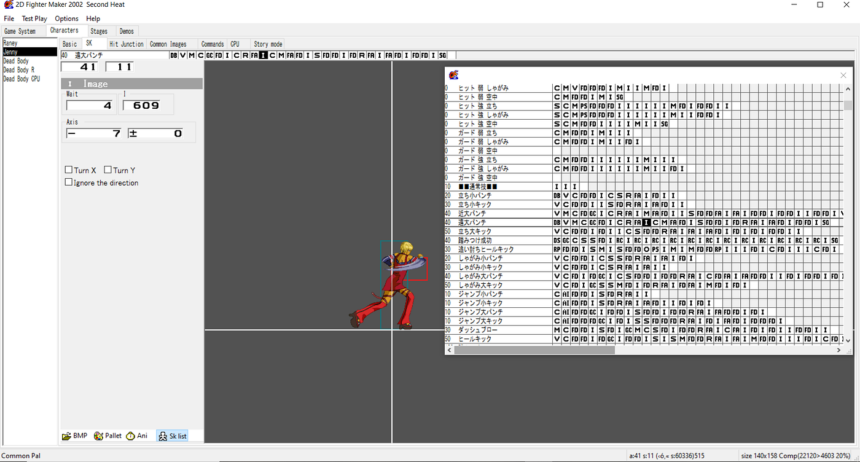This screenshot has width=860, height=462.
Task: Open the BMP image browser
Action: click(x=75, y=436)
